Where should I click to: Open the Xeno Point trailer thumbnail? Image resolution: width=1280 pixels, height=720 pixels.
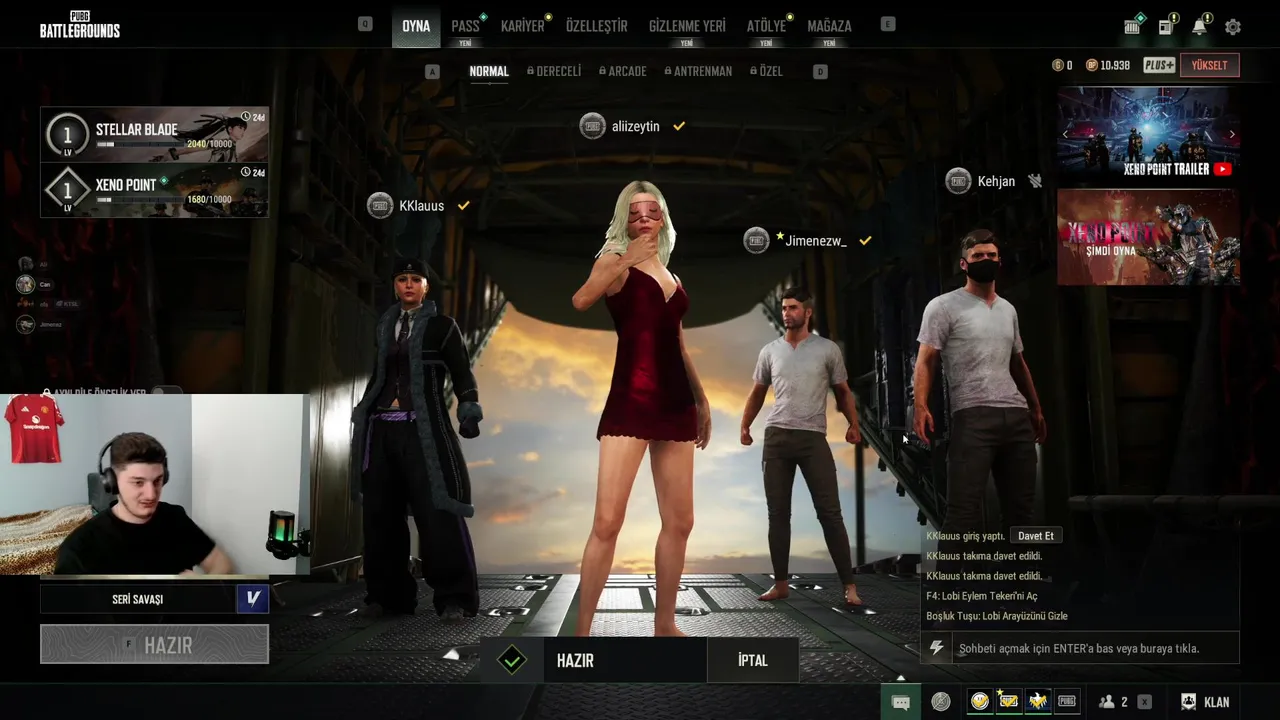click(1148, 134)
